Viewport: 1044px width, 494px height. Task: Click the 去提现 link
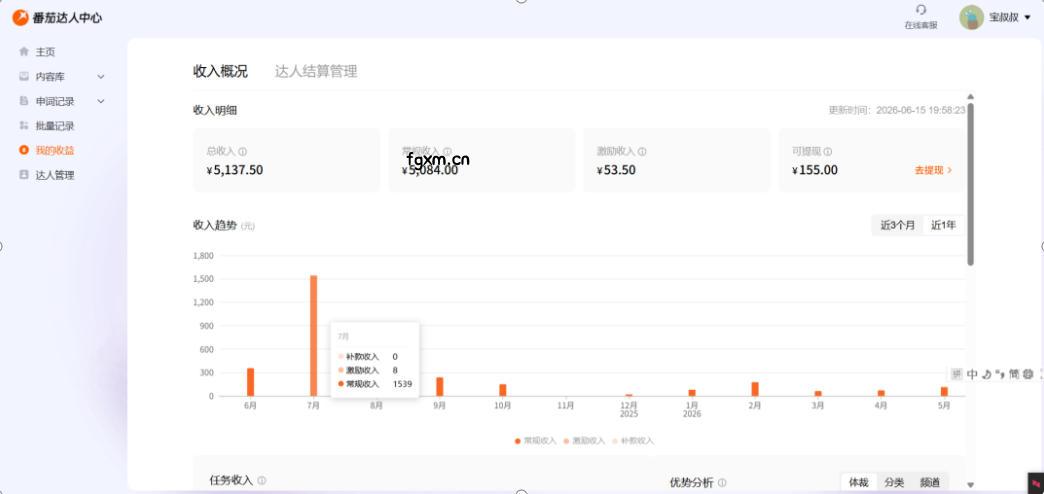point(933,170)
